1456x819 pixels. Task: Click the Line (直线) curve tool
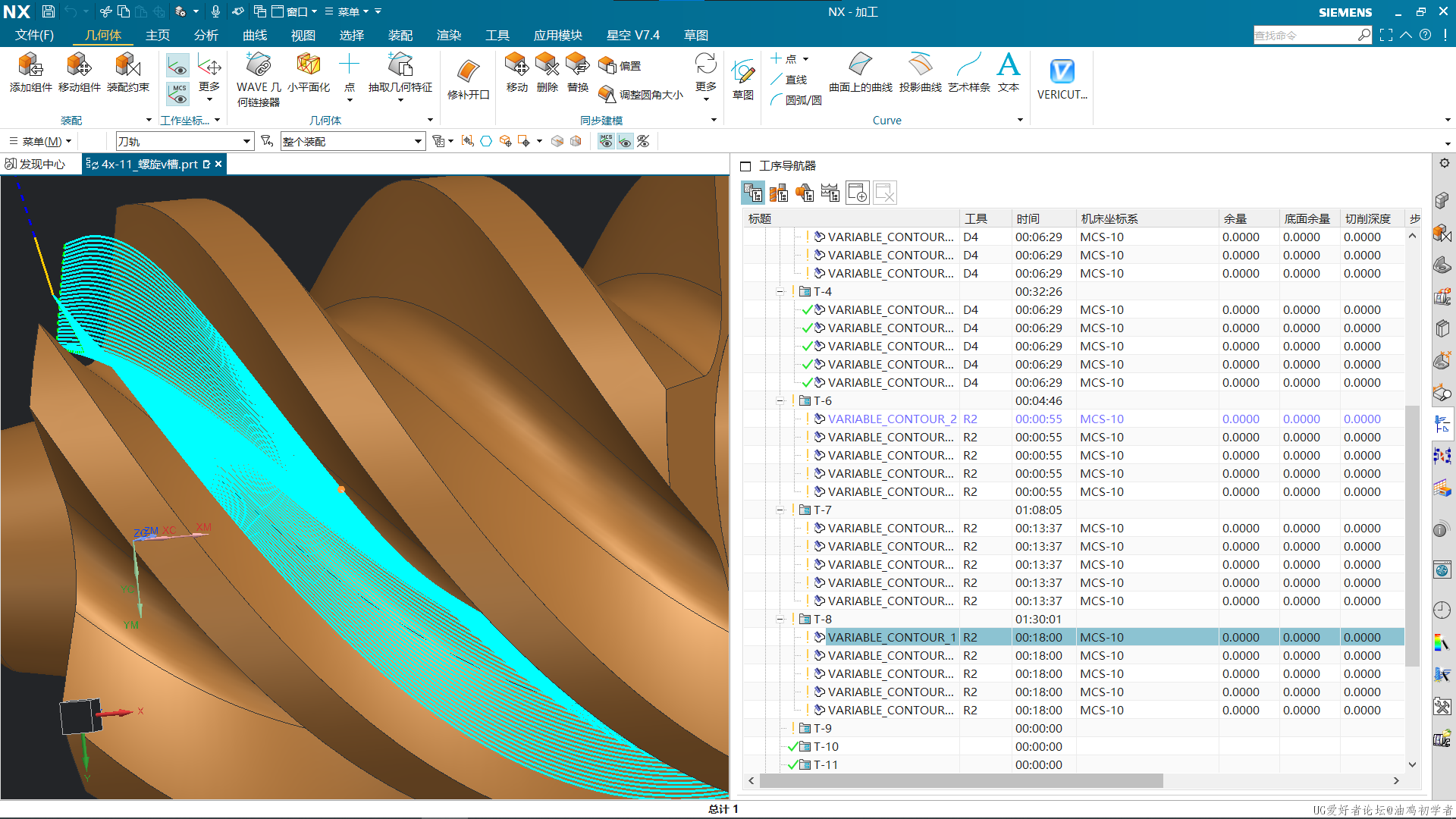click(x=789, y=80)
